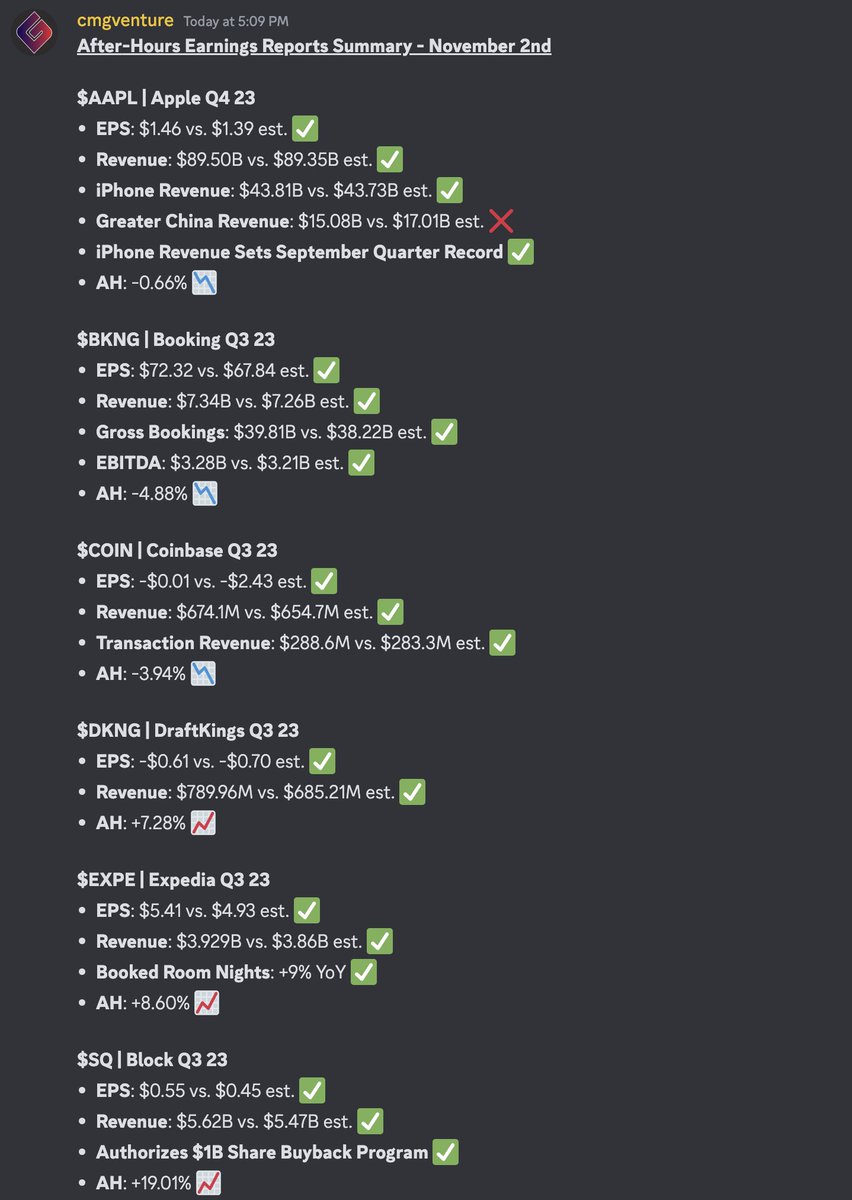Image resolution: width=852 pixels, height=1200 pixels.
Task: Click the checkmark next to DraftKings Revenue beat
Action: 411,791
